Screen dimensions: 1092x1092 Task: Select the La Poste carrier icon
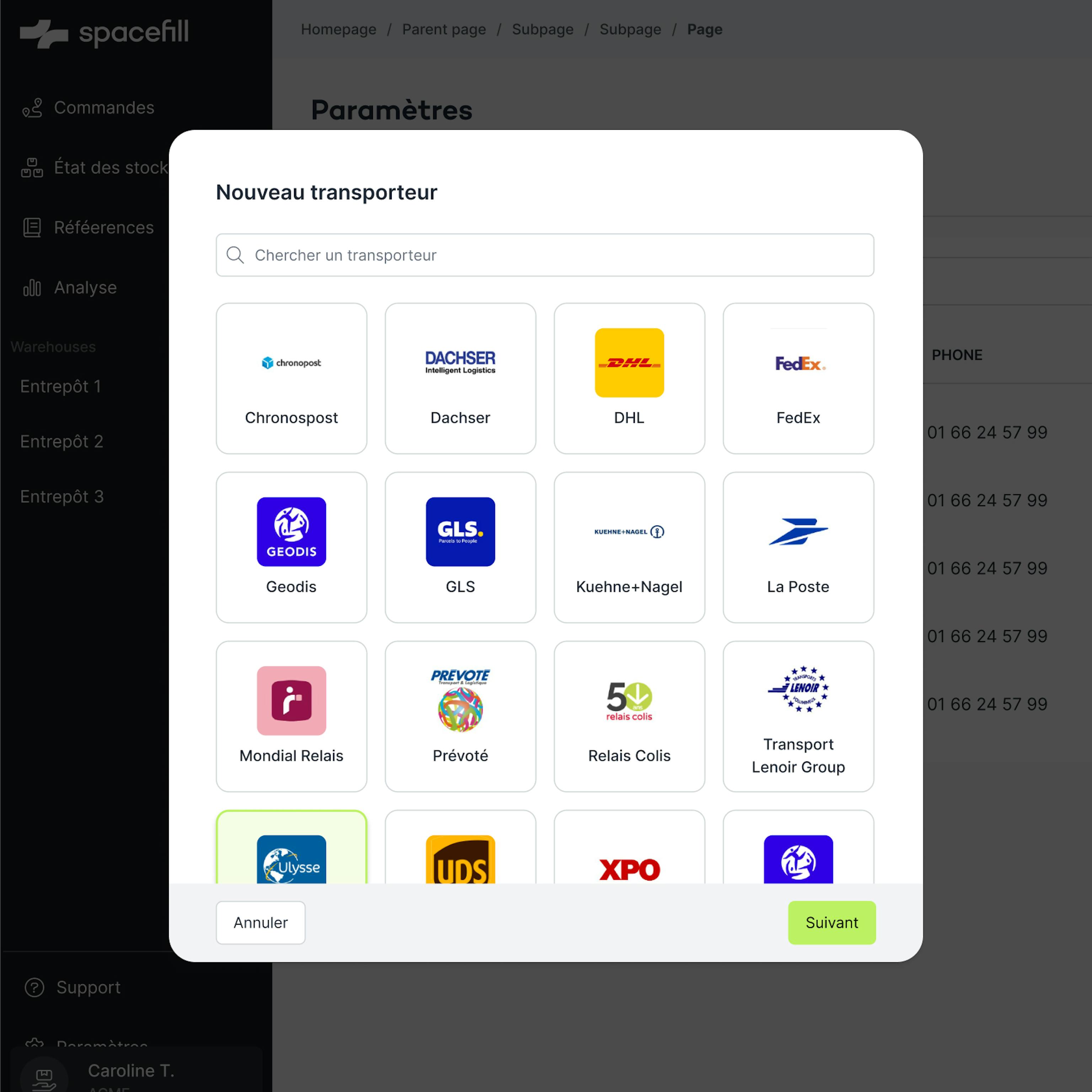pos(798,532)
